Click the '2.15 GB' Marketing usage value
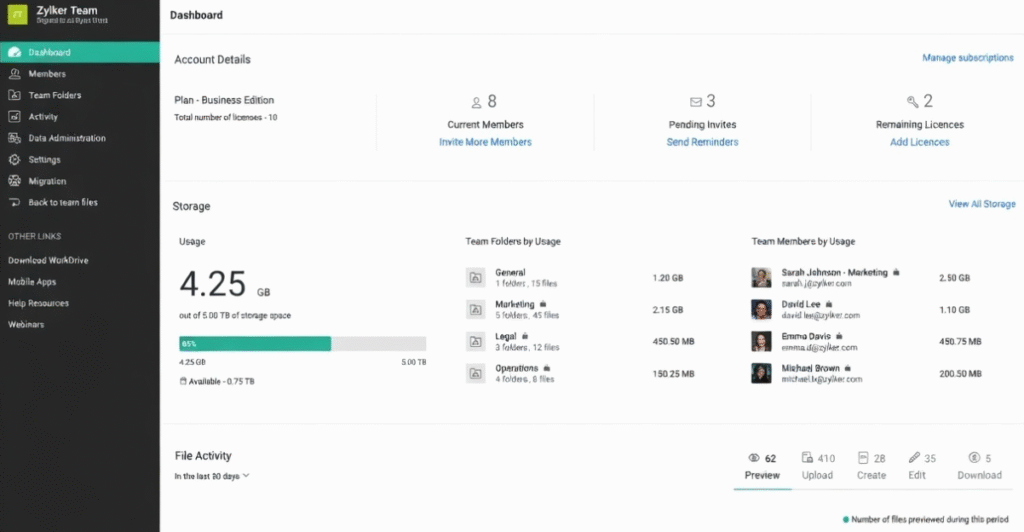1024x532 pixels. pyautogui.click(x=667, y=309)
